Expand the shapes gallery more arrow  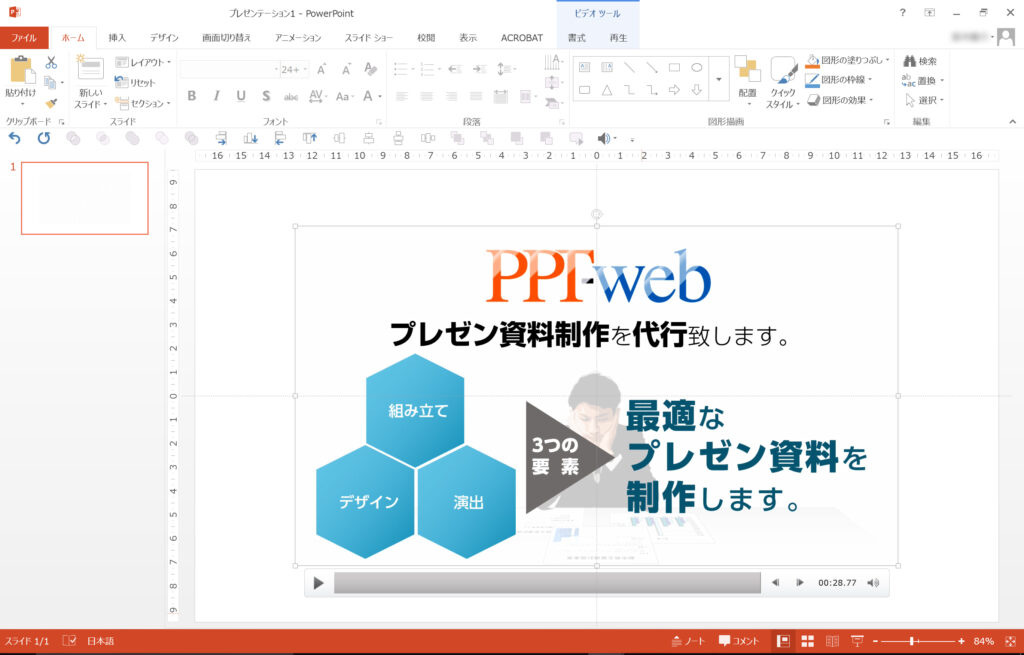718,79
